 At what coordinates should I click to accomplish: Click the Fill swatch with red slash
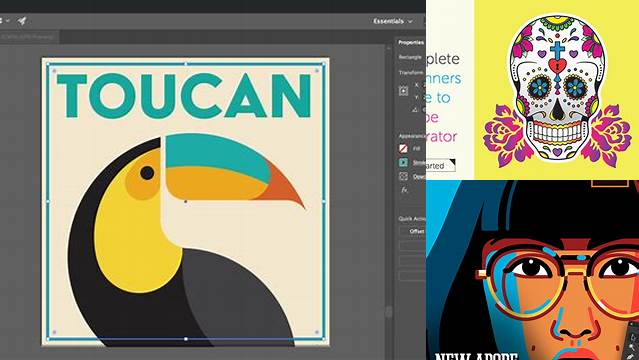(x=403, y=149)
